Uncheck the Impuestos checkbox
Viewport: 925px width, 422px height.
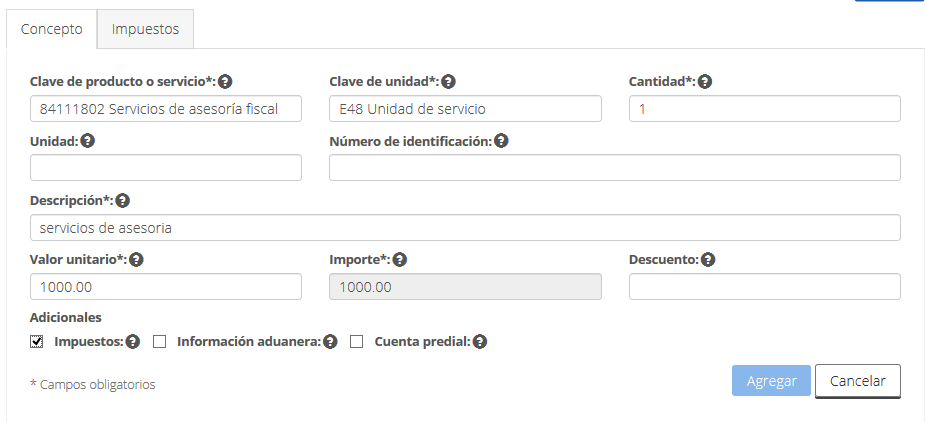coord(37,342)
